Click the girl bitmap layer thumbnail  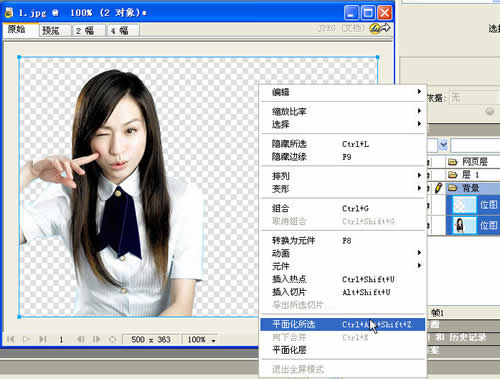(464, 225)
